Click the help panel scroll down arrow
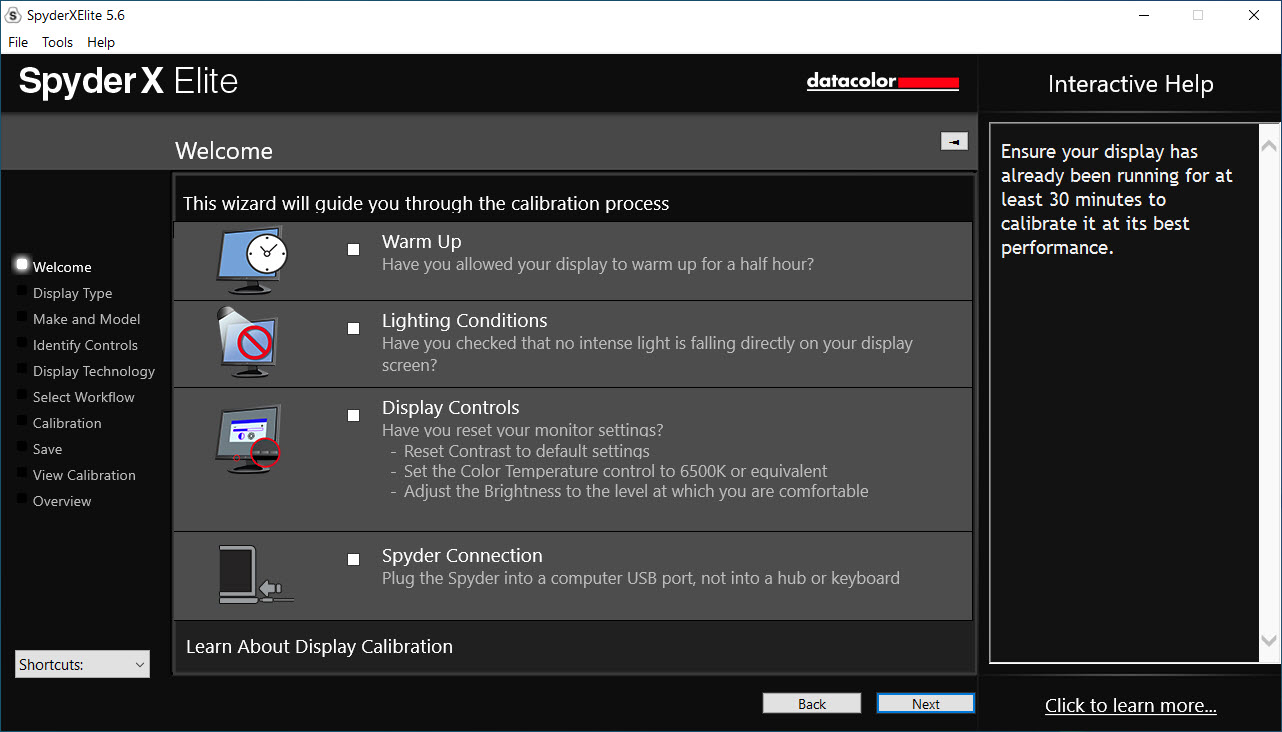The height and width of the screenshot is (732, 1282). 1269,640
